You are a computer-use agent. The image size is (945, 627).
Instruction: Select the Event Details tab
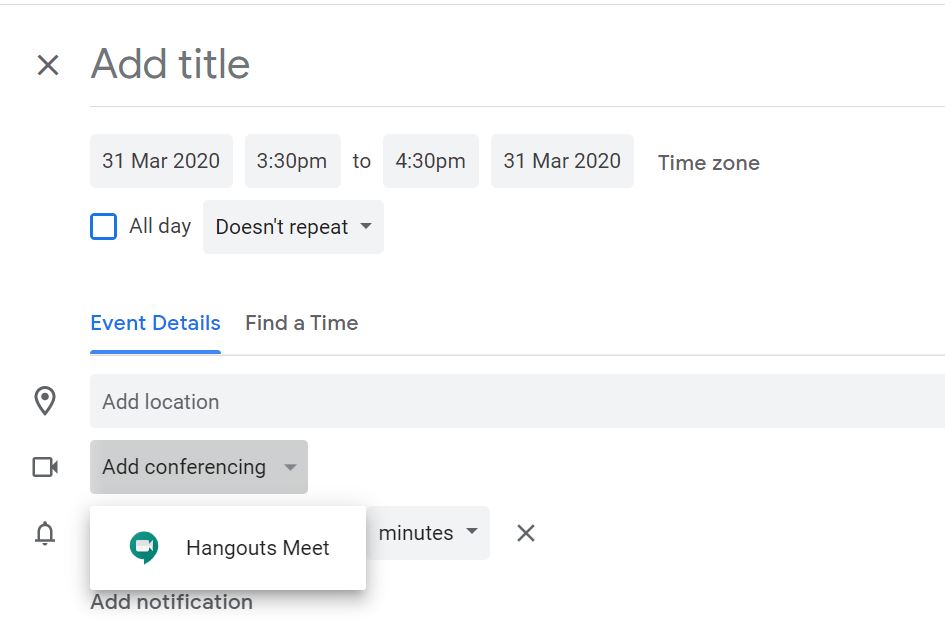pyautogui.click(x=155, y=323)
